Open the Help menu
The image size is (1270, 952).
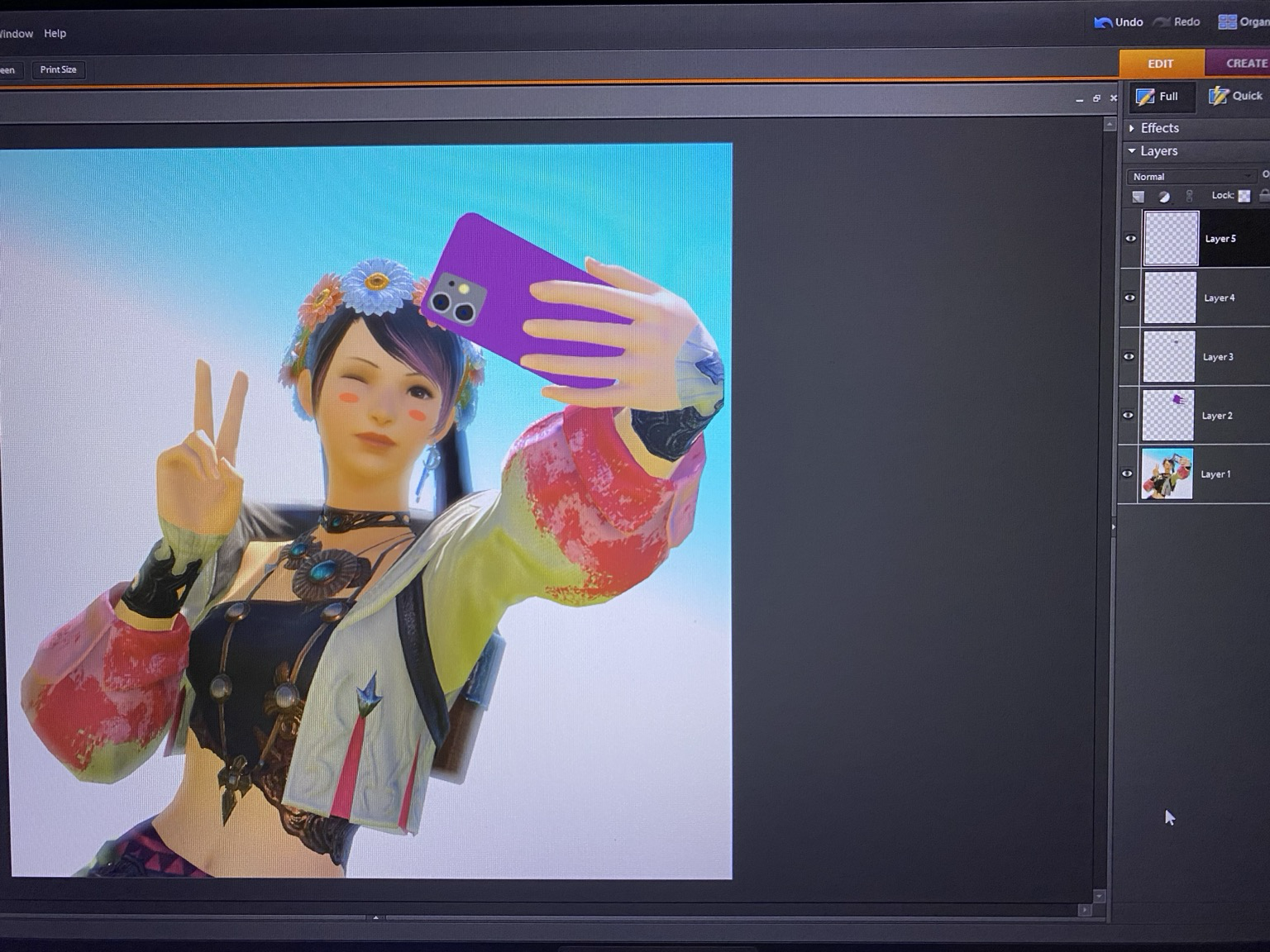click(55, 33)
